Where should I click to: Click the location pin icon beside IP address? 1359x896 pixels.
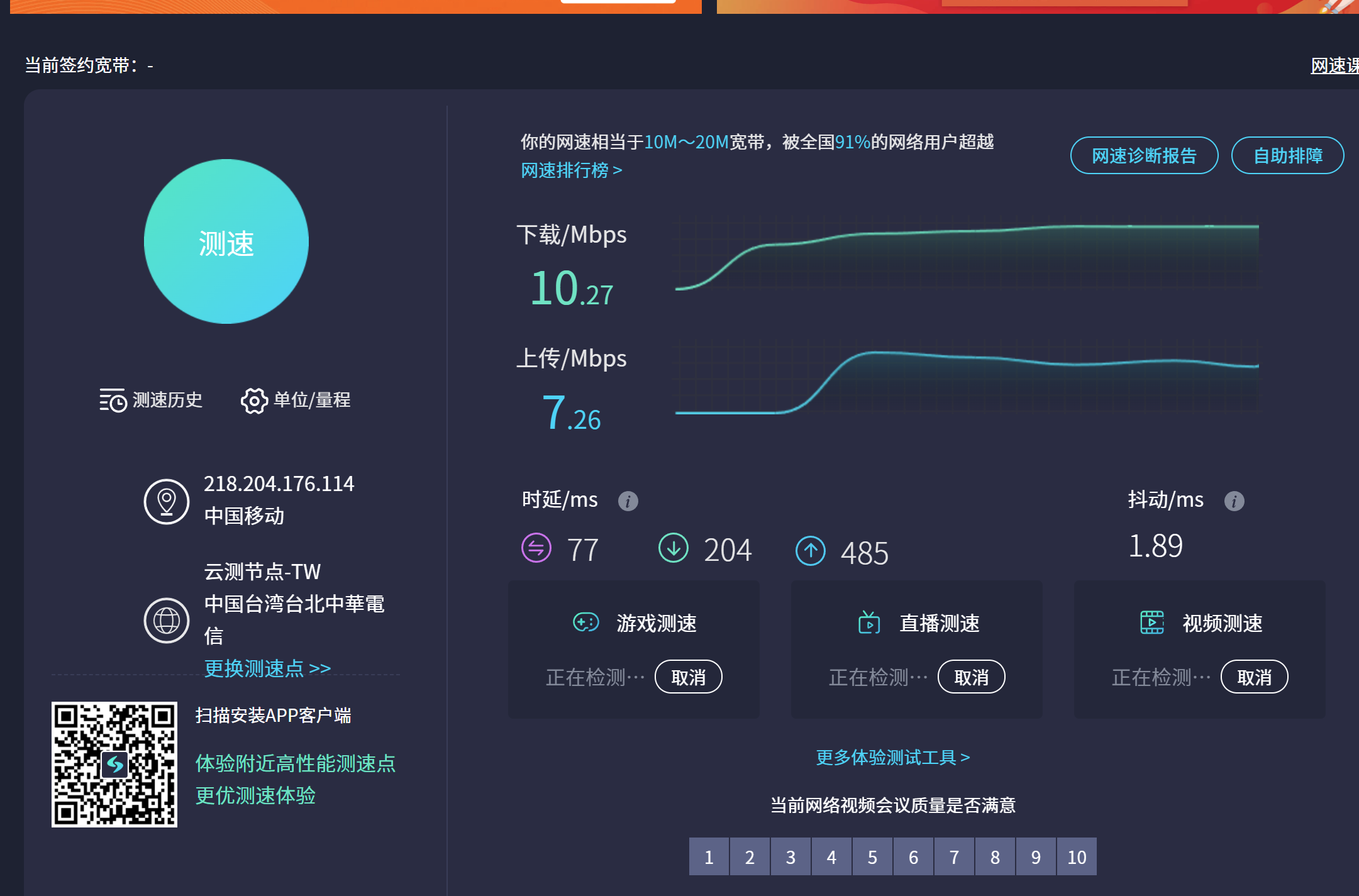pos(167,502)
